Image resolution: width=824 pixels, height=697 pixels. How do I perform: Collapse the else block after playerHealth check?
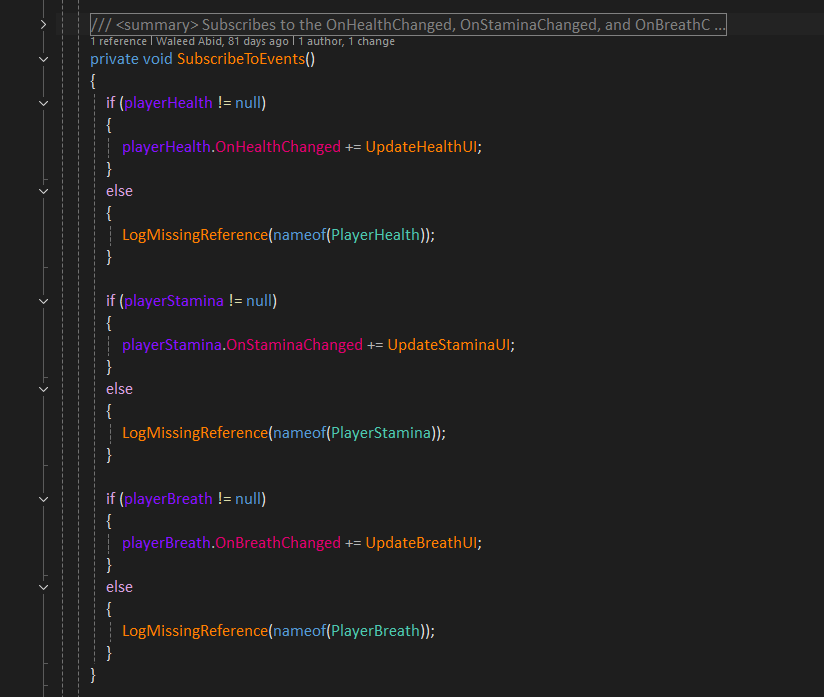pos(42,191)
